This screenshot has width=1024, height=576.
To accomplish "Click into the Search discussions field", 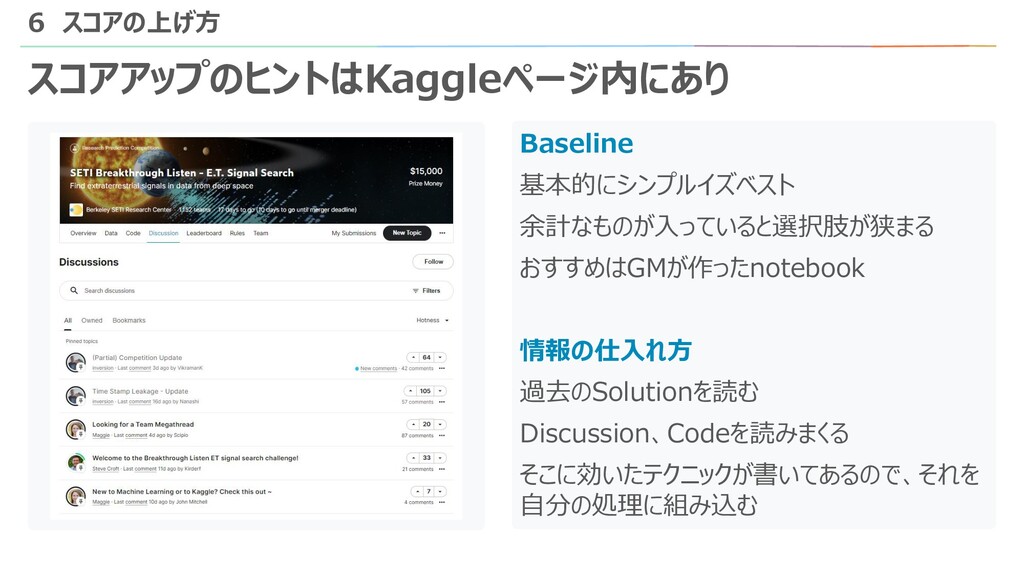I will (x=256, y=291).
